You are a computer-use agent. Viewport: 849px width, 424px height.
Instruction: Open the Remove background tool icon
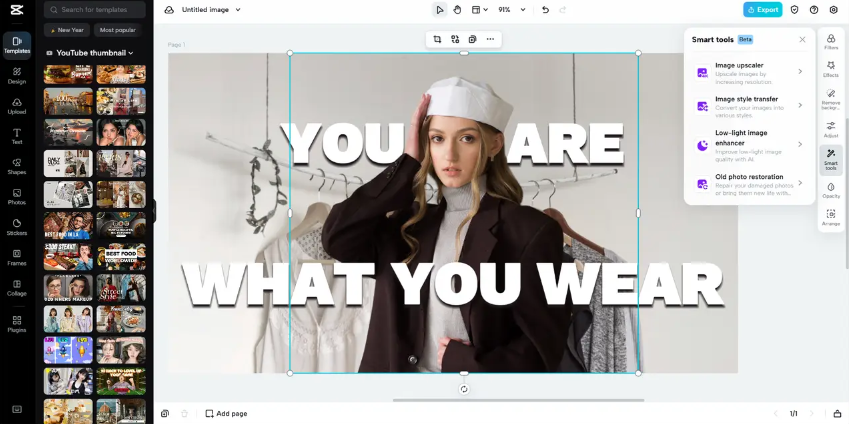pos(831,100)
